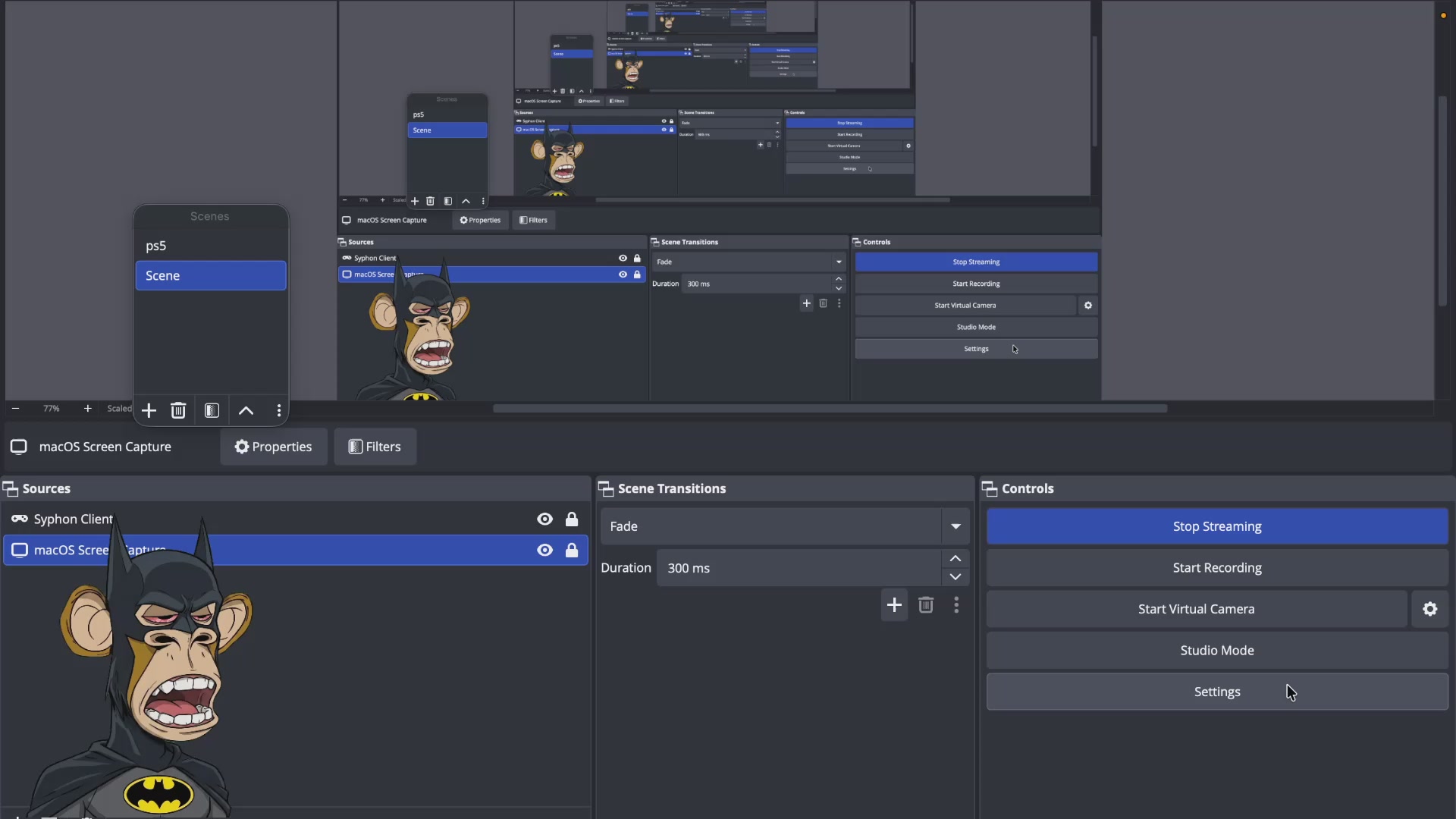Click the Controls dock panel icon
Viewport: 1456px width, 819px height.
pos(990,488)
